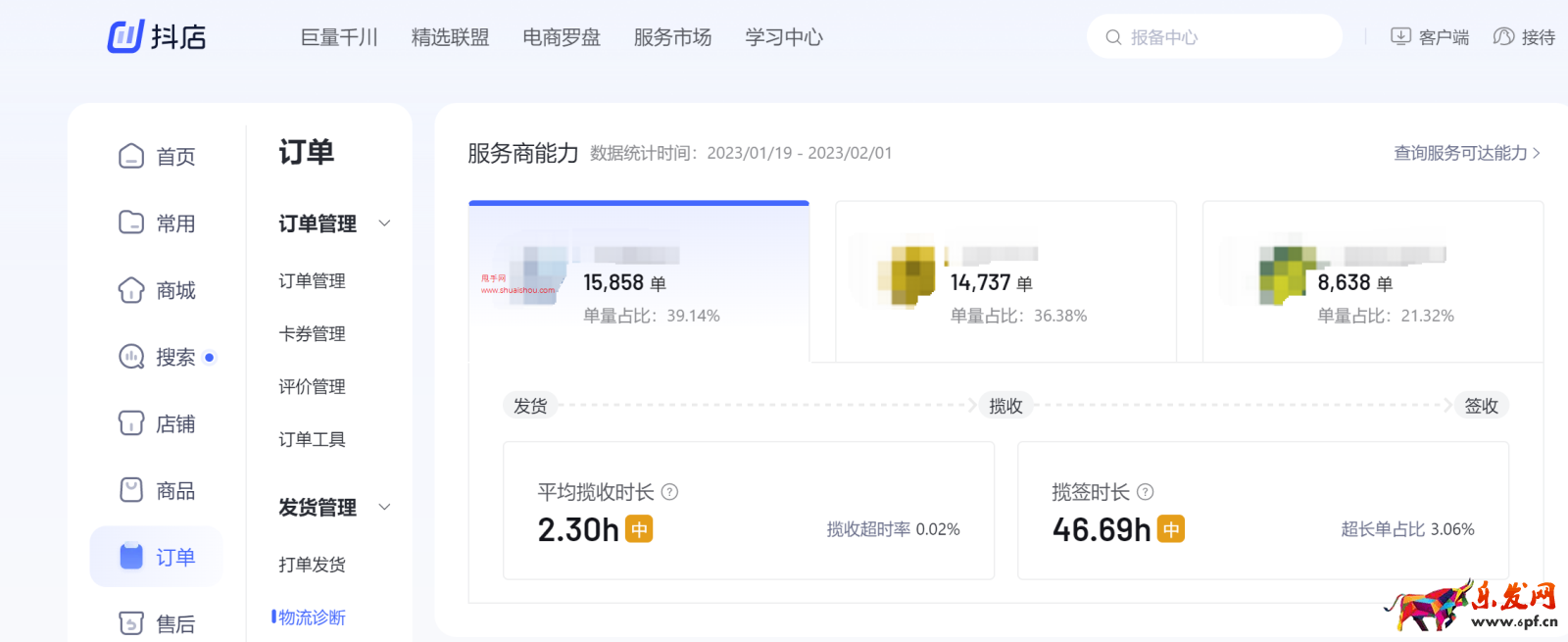Open 巨量千川 in top navigation
This screenshot has width=1568, height=642.
(339, 37)
